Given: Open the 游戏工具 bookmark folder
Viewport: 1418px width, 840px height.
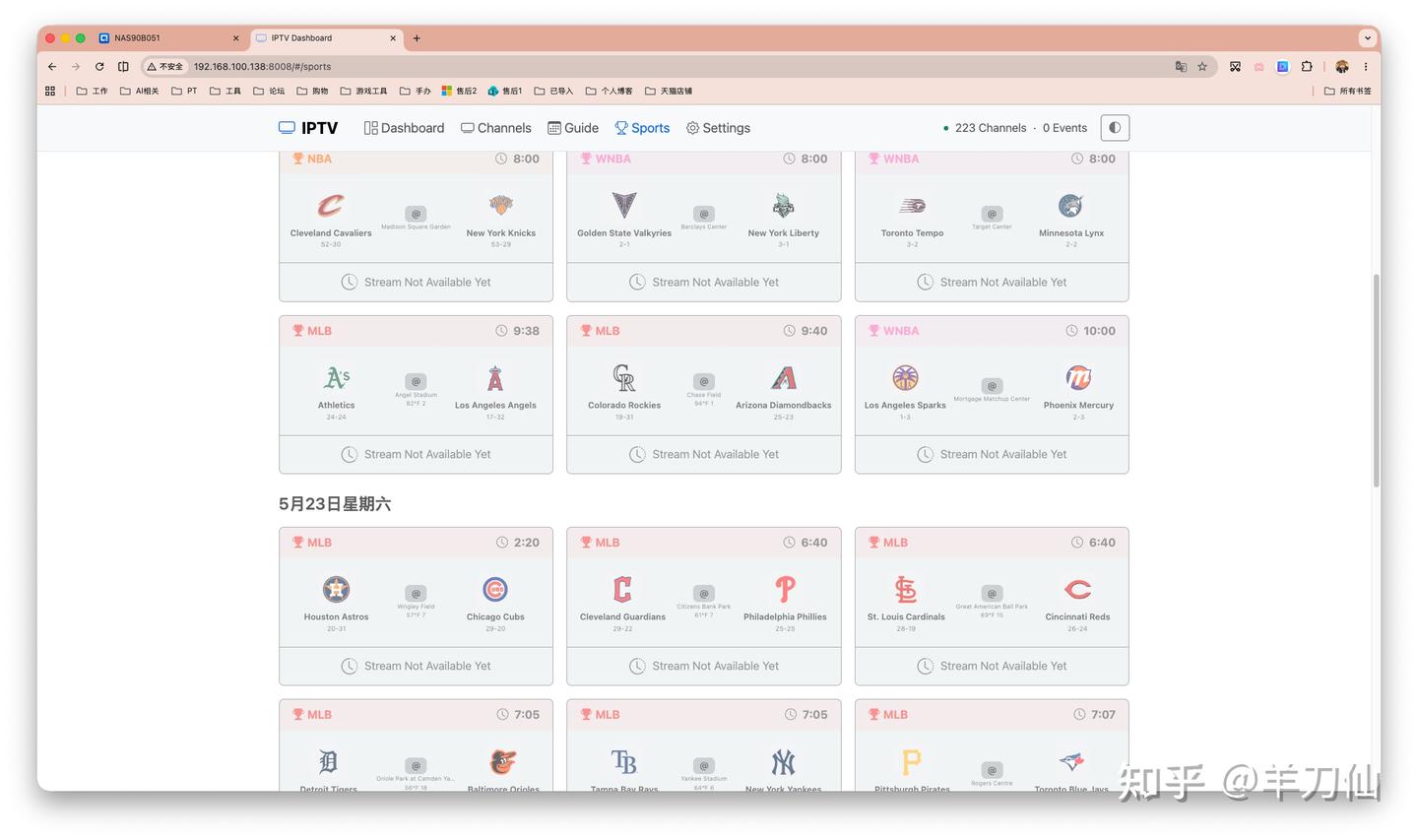Looking at the screenshot, I should tap(363, 91).
